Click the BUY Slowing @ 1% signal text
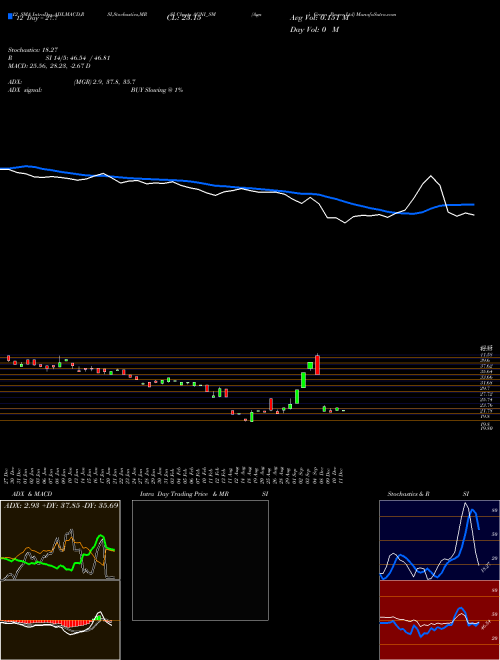Screen dimensions: 500x660 [x=157, y=90]
